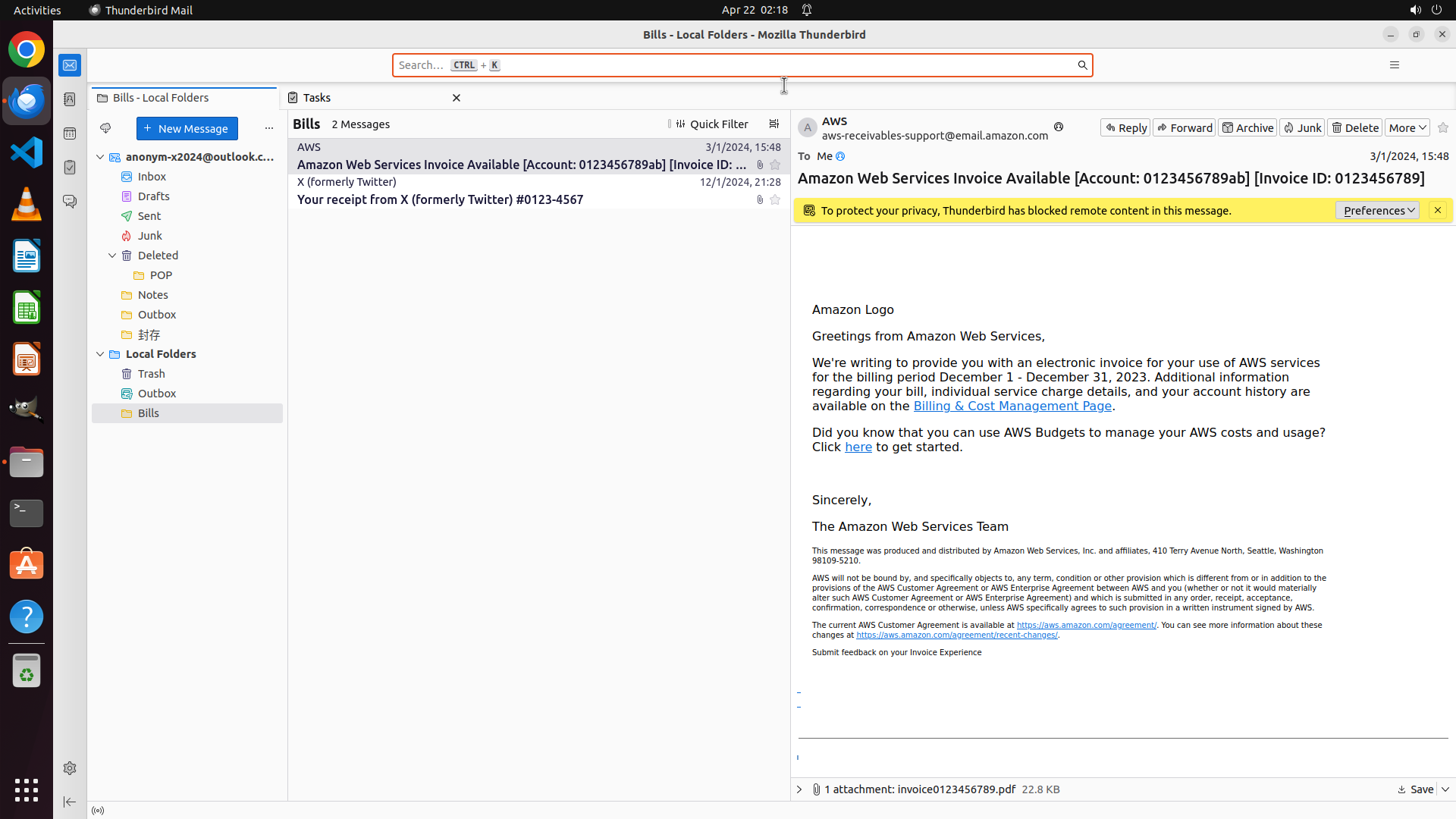Open the Address Book space icon
Viewport: 1456px width, 819px height.
[70, 99]
